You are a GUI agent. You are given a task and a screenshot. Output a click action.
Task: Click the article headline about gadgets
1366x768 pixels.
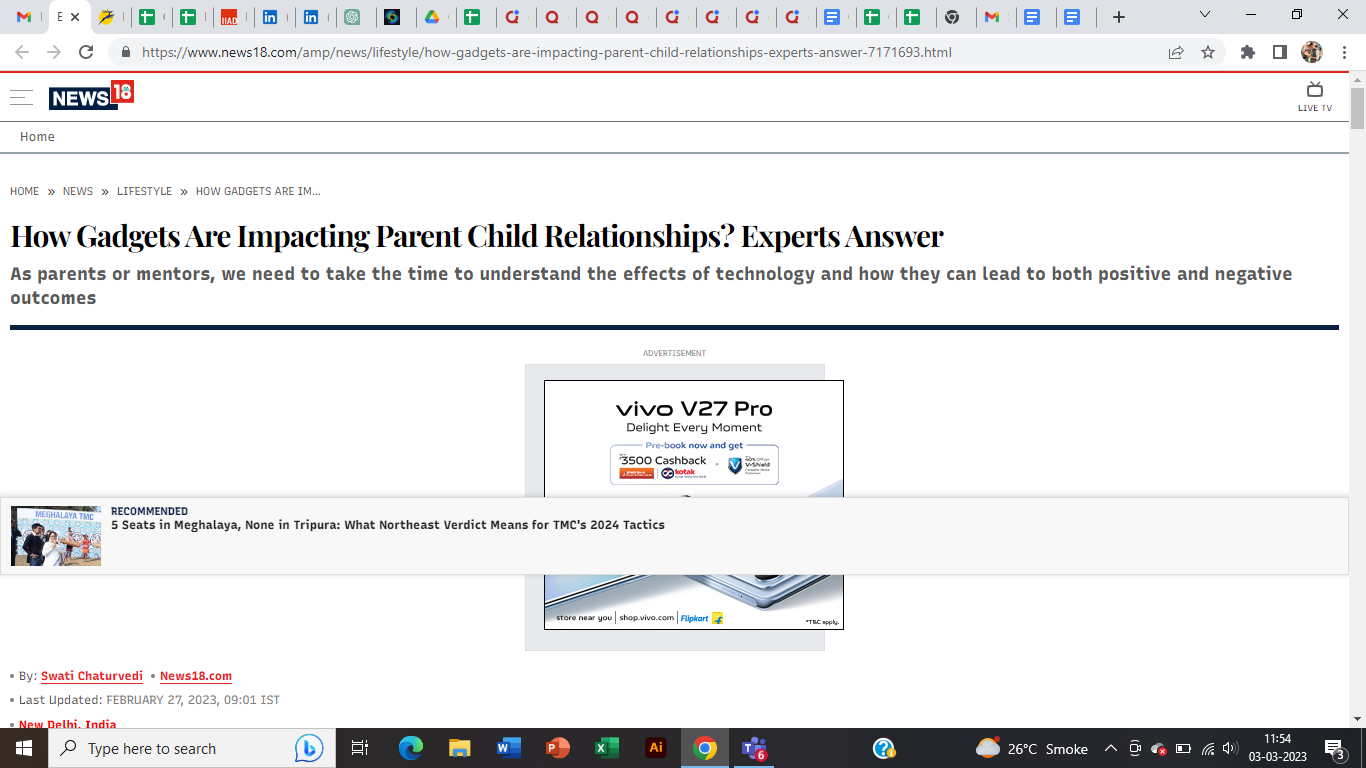point(477,236)
